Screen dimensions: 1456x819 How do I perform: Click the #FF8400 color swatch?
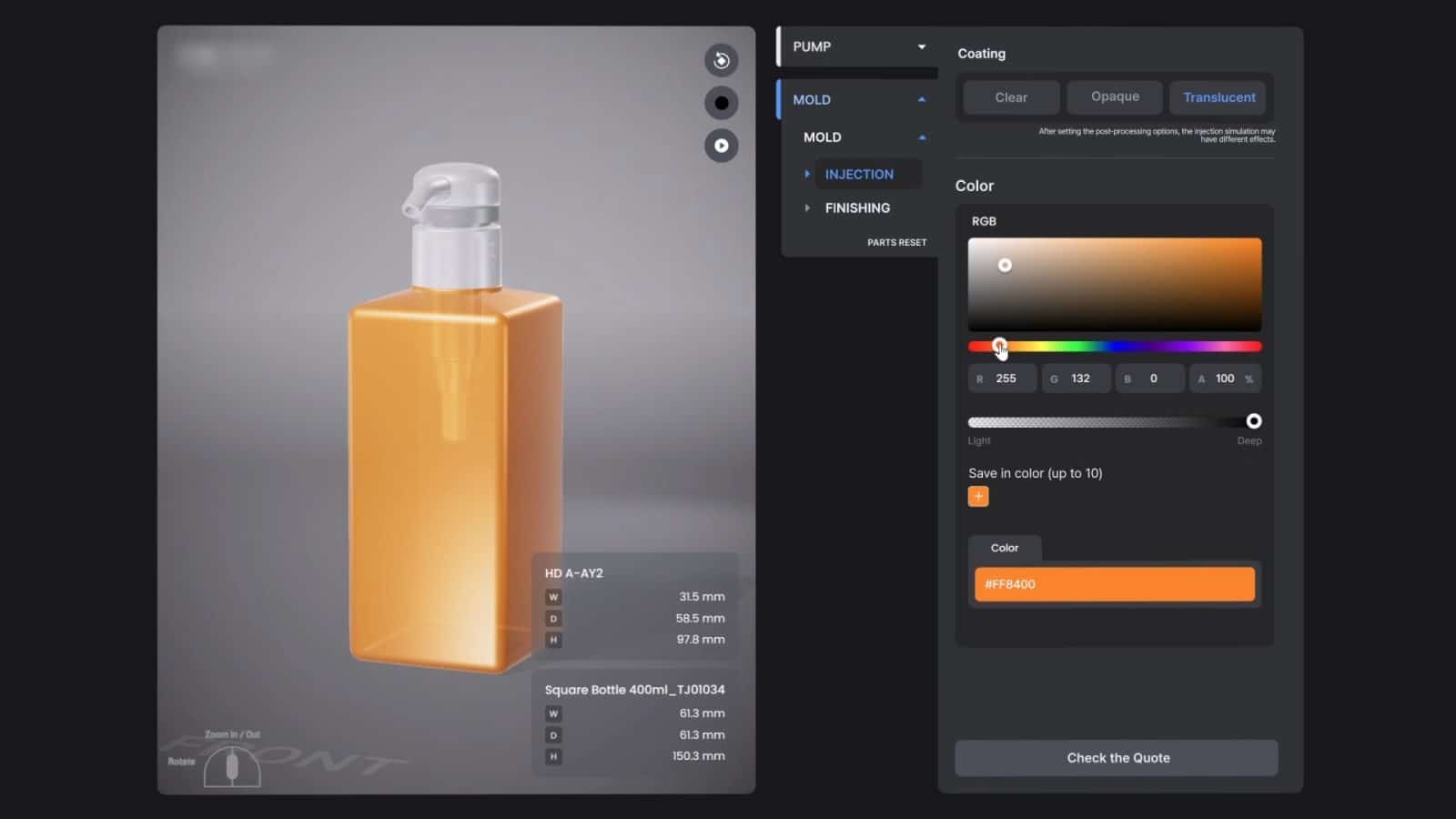coord(1115,584)
